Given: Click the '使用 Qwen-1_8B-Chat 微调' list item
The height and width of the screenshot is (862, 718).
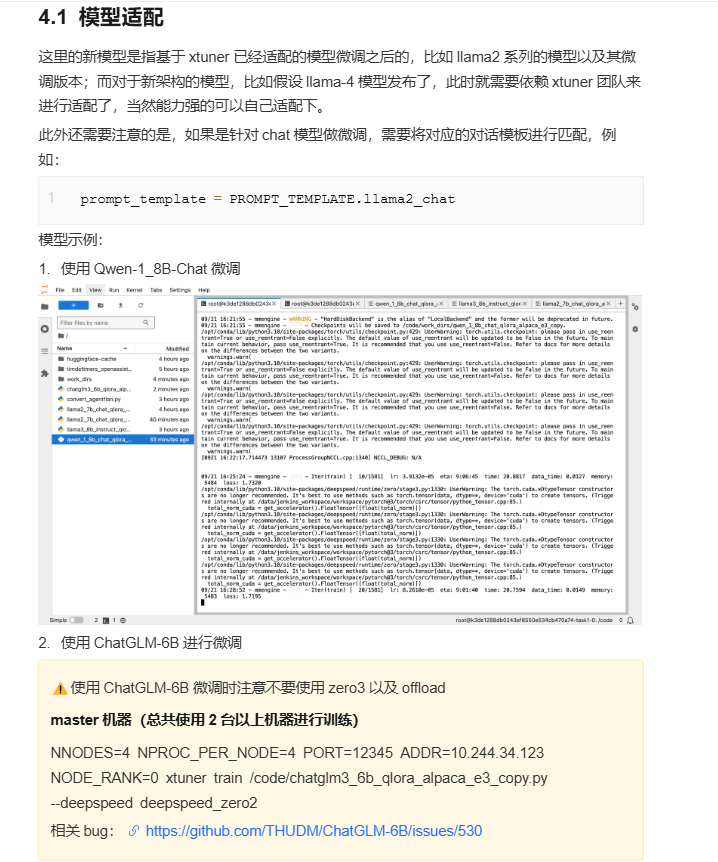Looking at the screenshot, I should tap(151, 269).
